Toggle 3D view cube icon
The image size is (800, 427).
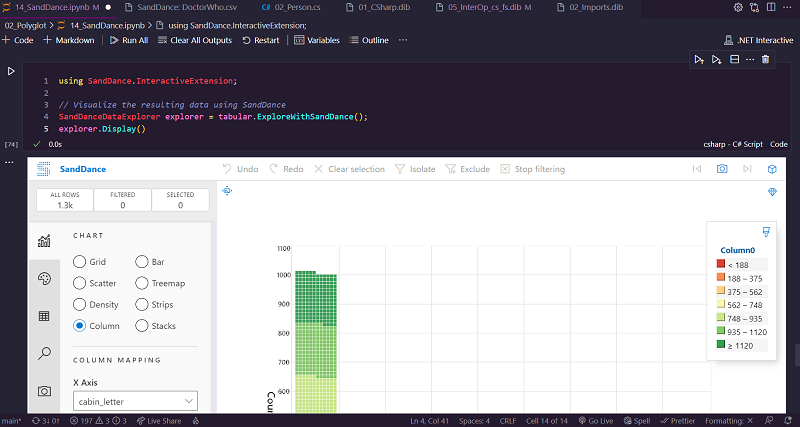pyautogui.click(x=772, y=169)
